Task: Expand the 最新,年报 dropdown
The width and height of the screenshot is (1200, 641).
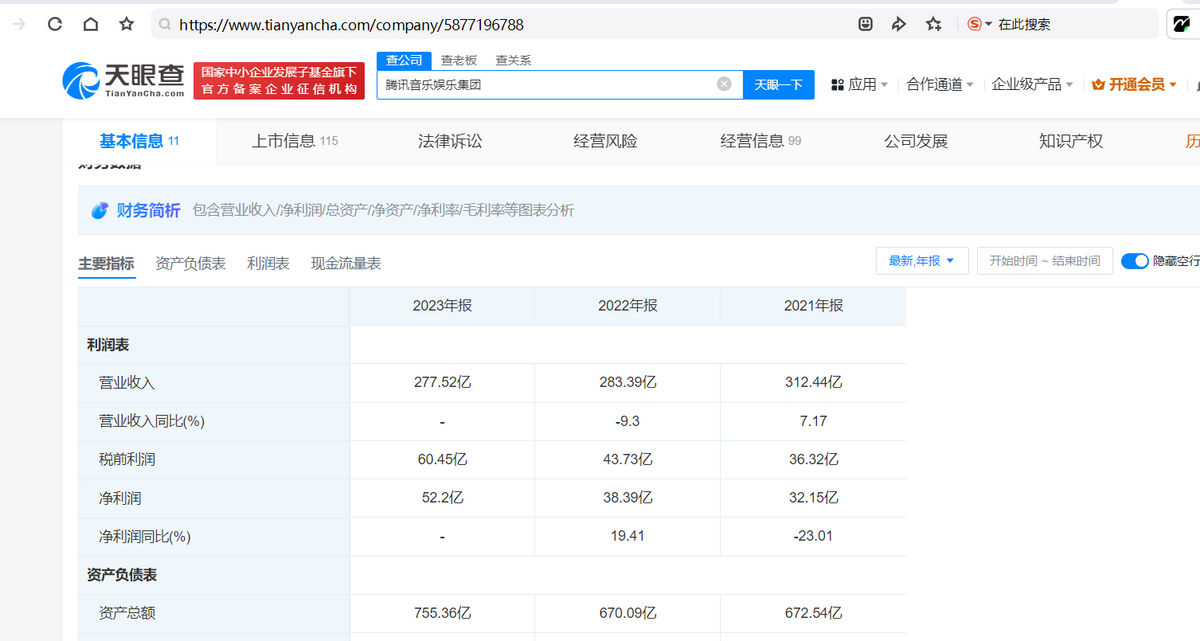Action: tap(921, 261)
